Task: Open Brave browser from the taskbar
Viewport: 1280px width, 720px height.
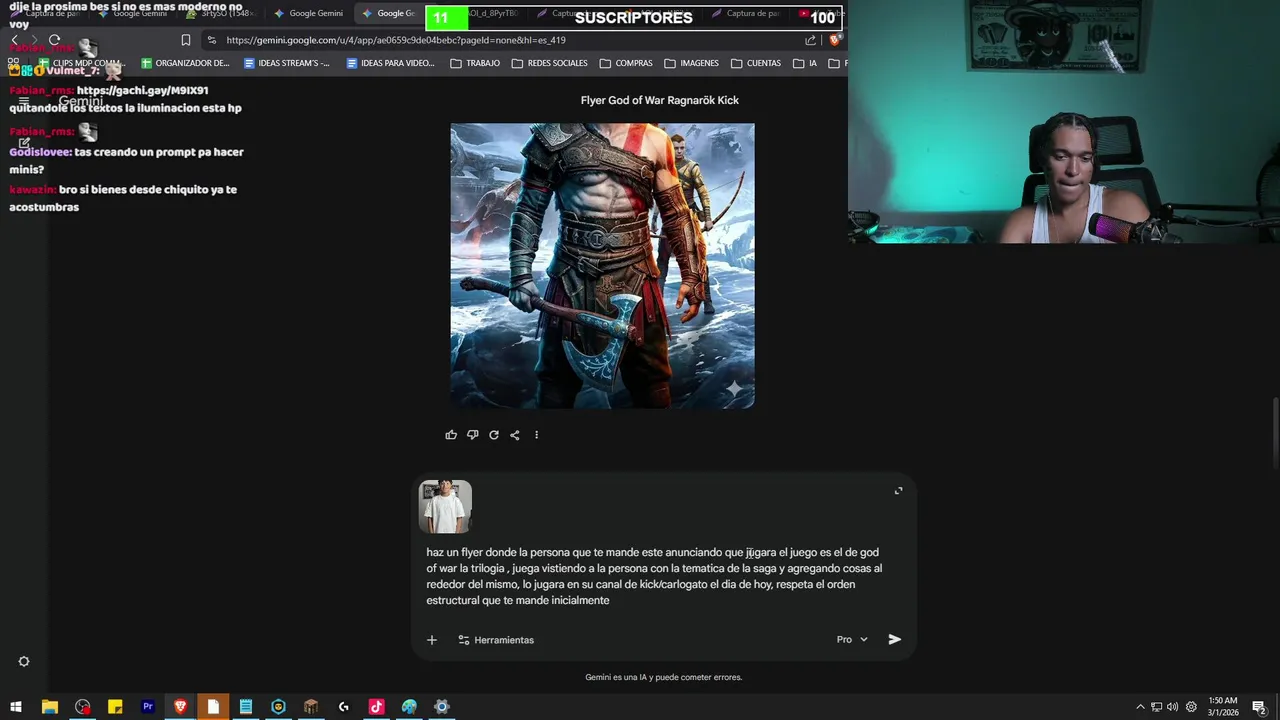Action: [180, 707]
